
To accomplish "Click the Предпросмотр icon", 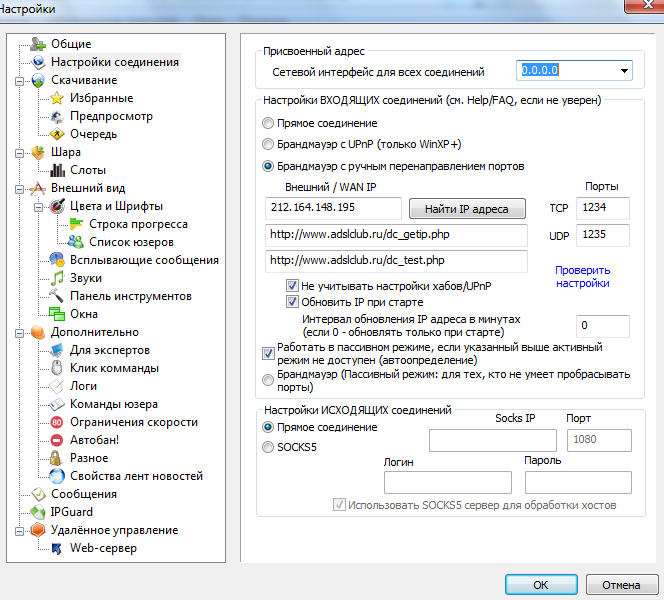I will point(57,116).
